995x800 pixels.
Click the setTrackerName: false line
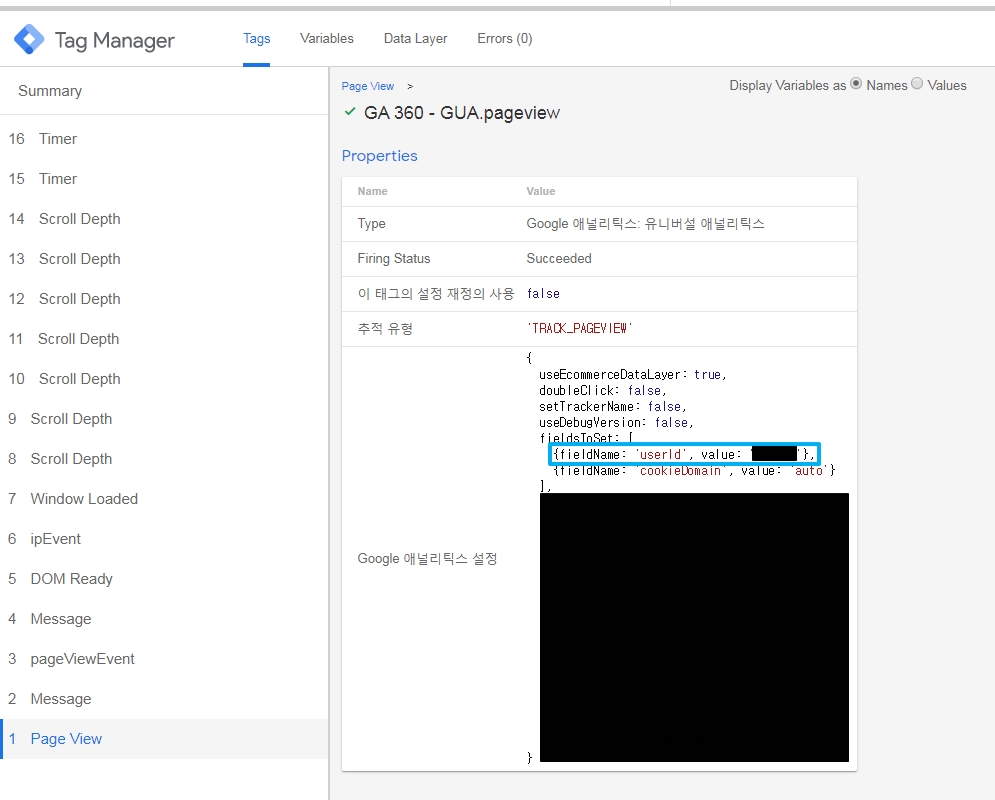click(x=613, y=406)
